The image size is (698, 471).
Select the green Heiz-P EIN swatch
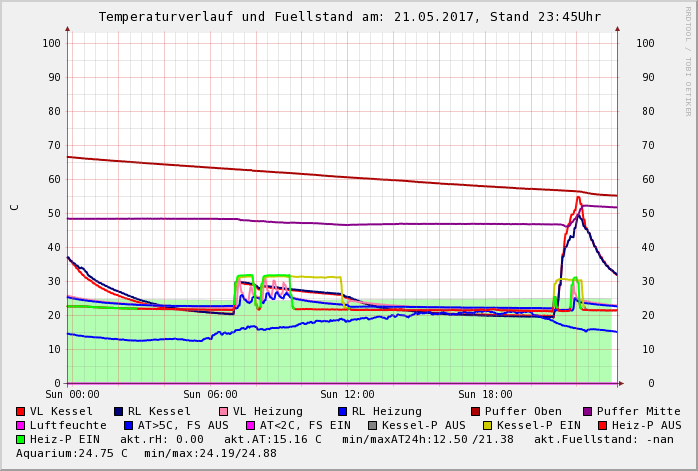coord(20,439)
